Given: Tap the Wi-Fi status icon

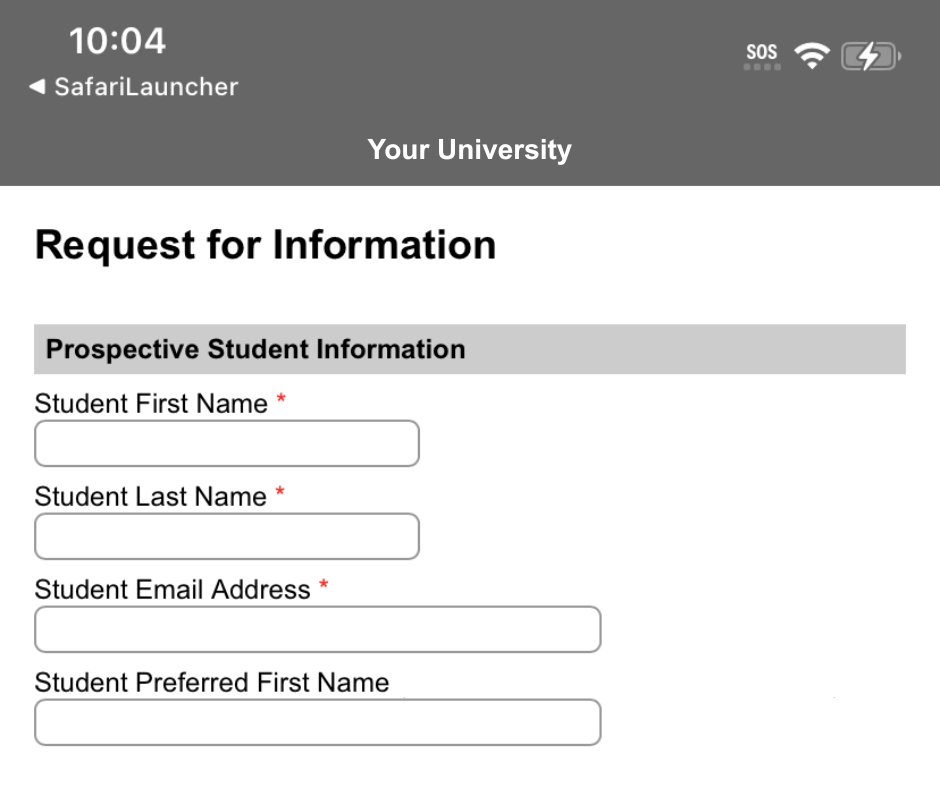Looking at the screenshot, I should pyautogui.click(x=813, y=55).
